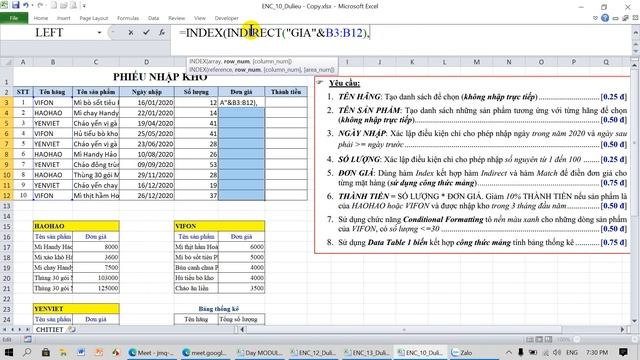This screenshot has height=360, width=640.
Task: Click inside the formula bar text
Action: 274,33
